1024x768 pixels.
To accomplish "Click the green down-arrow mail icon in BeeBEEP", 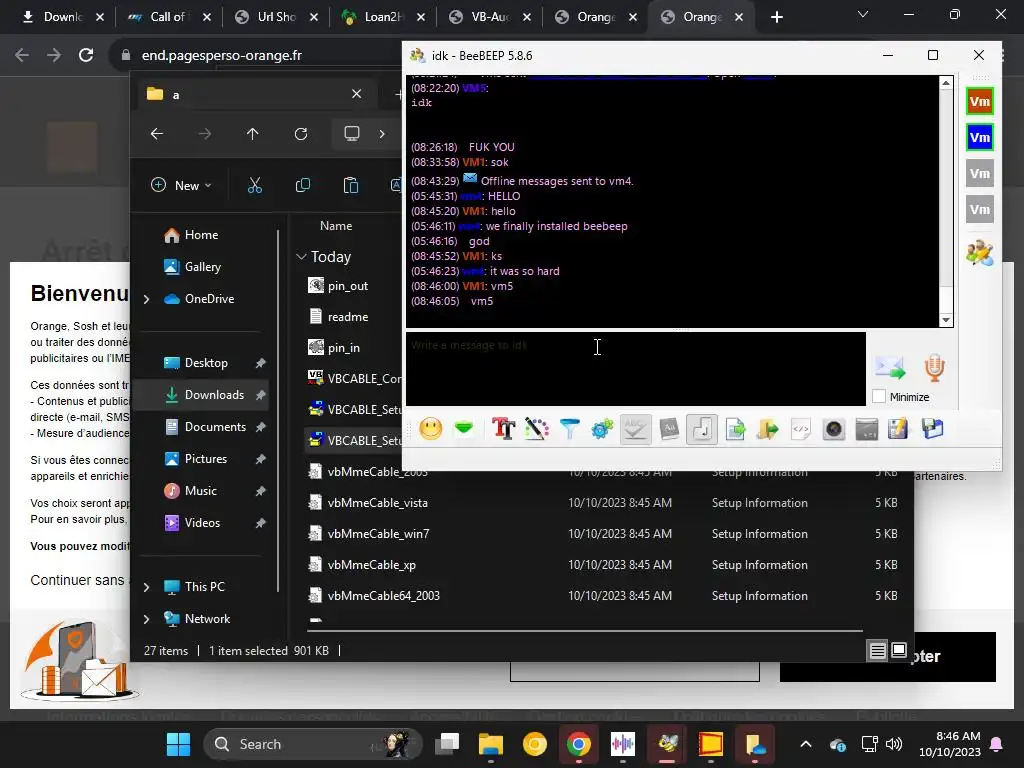I will 464,429.
